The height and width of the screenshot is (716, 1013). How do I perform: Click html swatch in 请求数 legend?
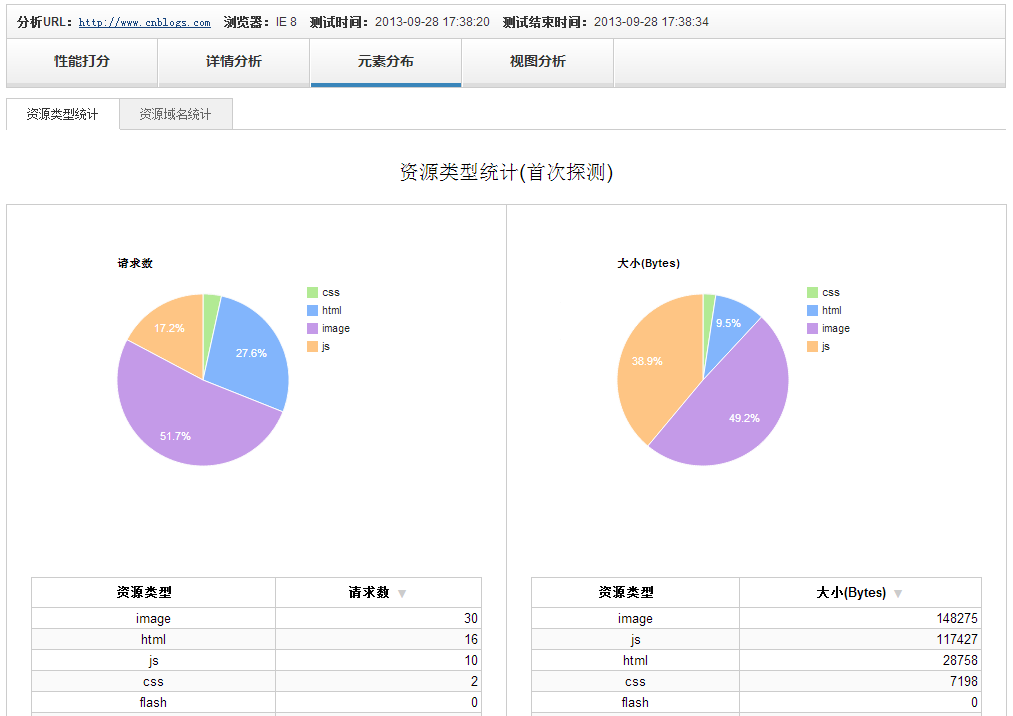(x=313, y=311)
